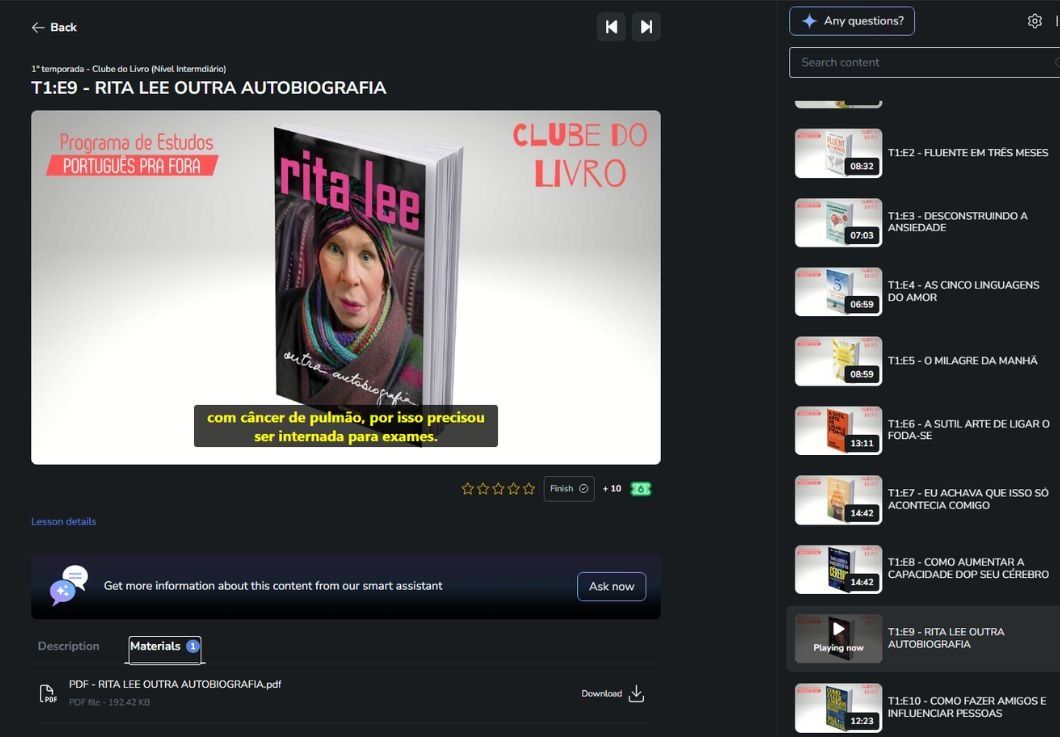This screenshot has height=737, width=1060.
Task: Open the Any questions? button
Action: point(852,21)
